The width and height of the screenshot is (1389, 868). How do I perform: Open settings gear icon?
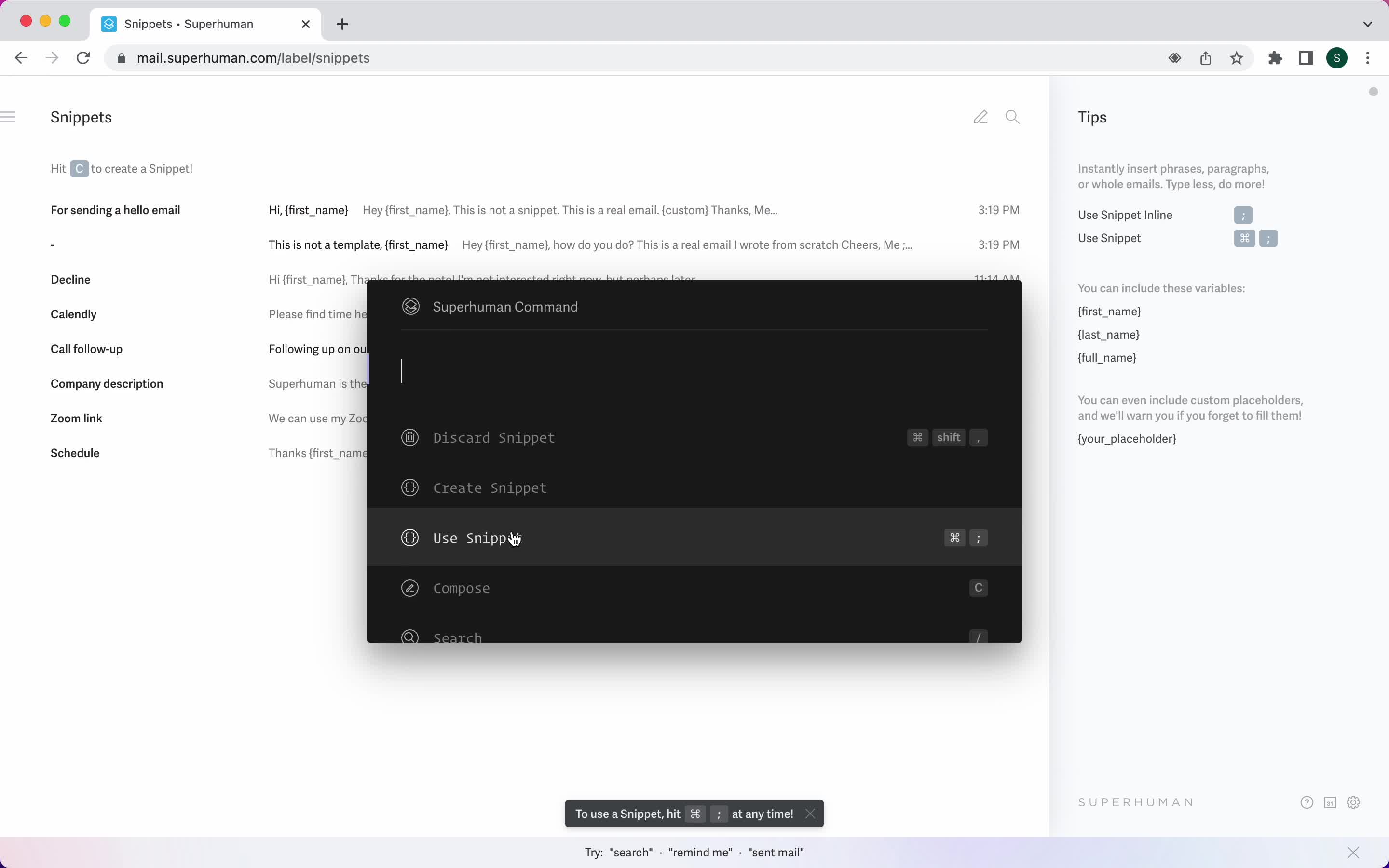pos(1353,802)
